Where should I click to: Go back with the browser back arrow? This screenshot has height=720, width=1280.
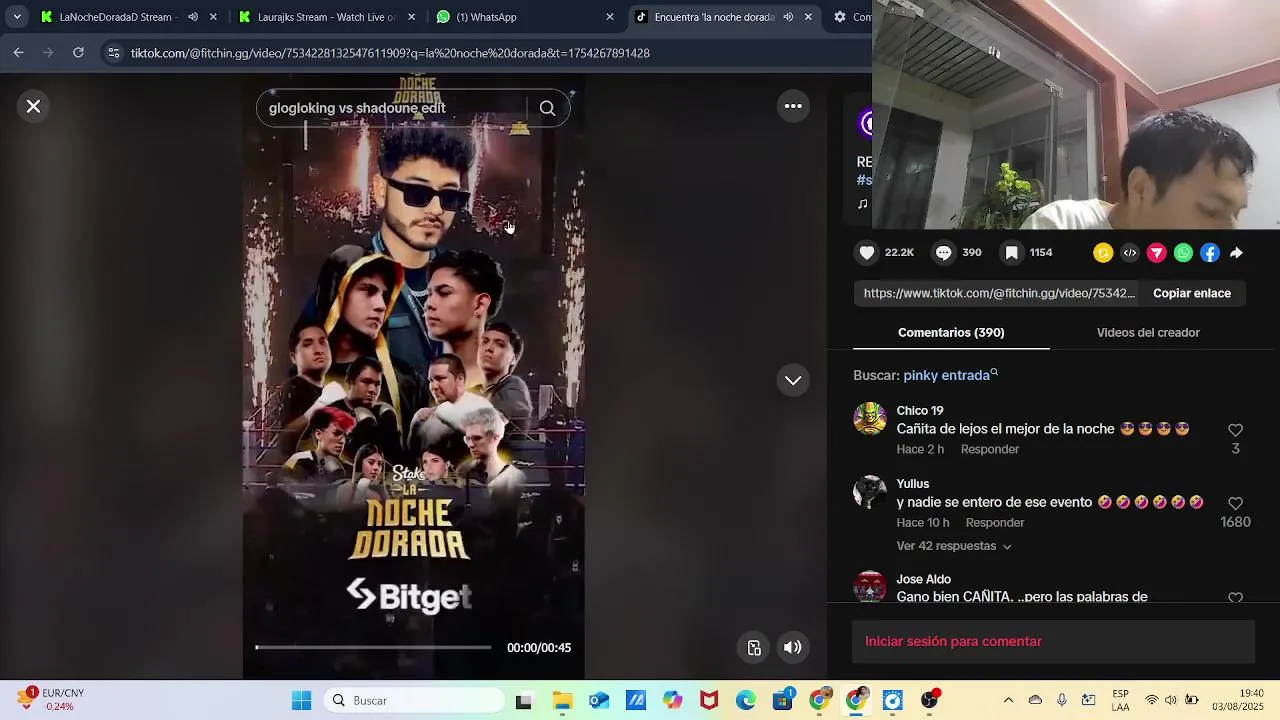click(x=18, y=53)
